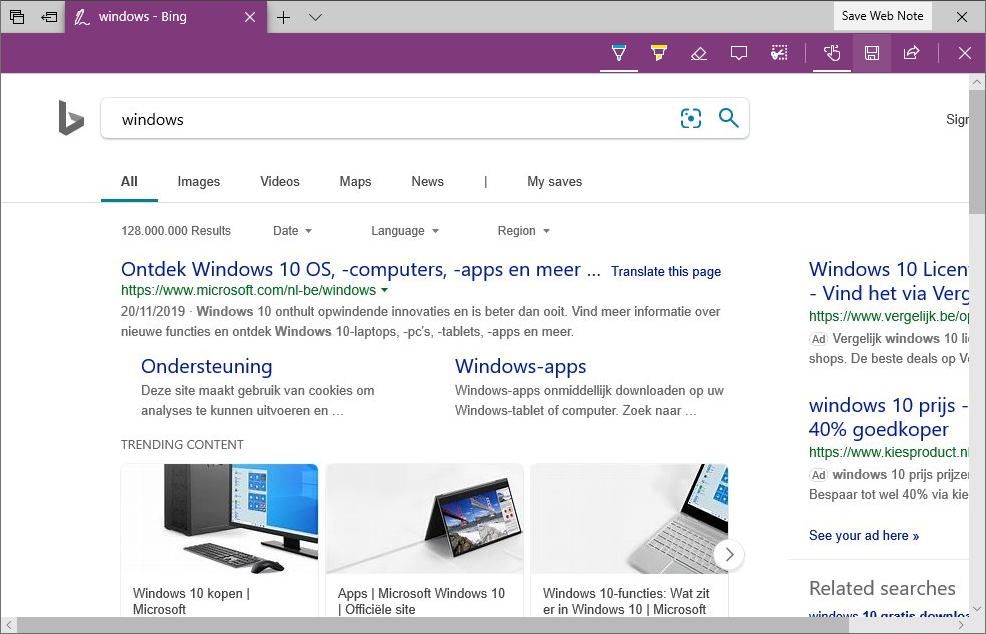Open the Maps results tab
Image resolution: width=986 pixels, height=634 pixels.
click(355, 182)
